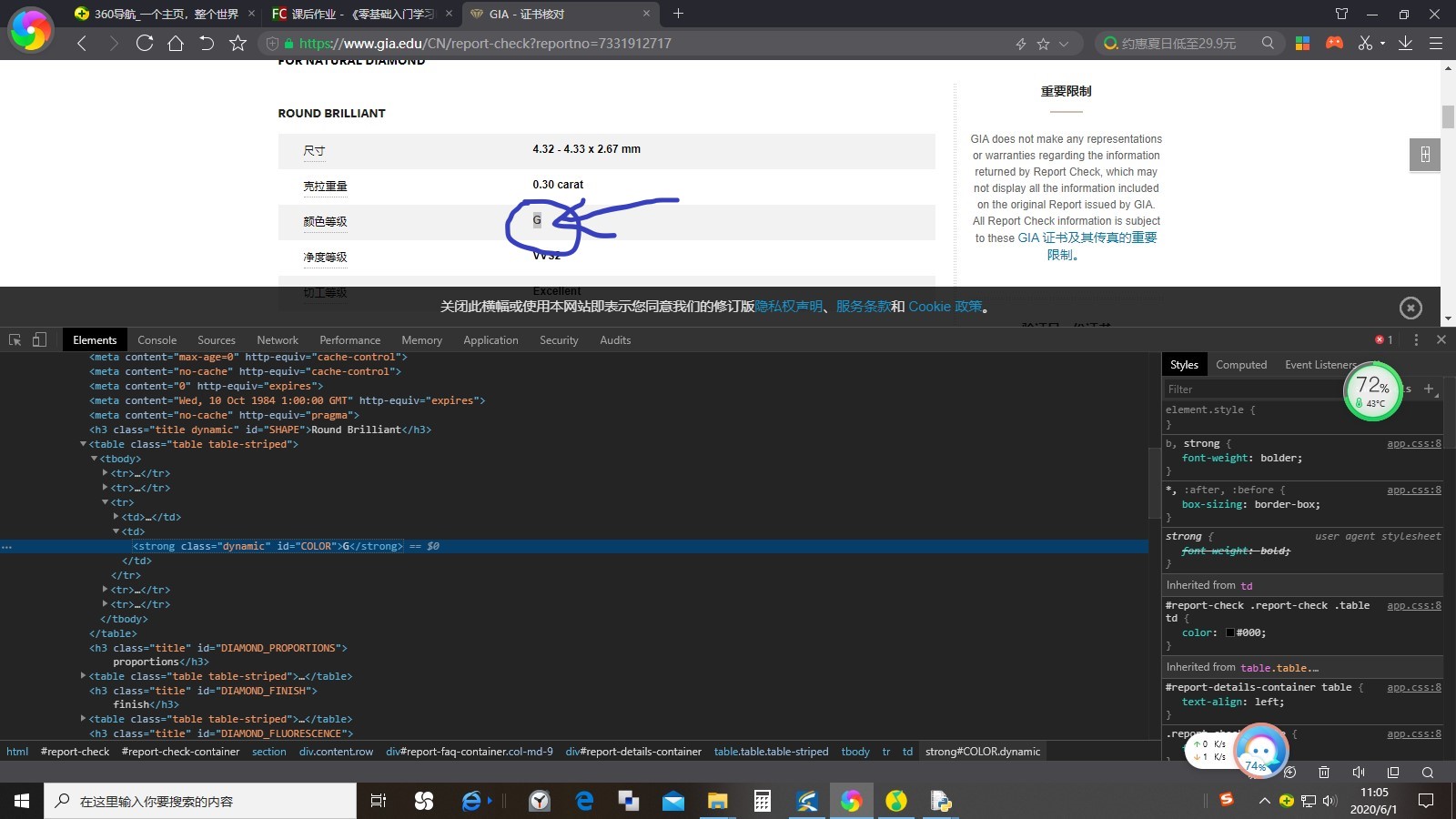Open the Event Listeners tab
This screenshot has height=819, width=1456.
(1319, 365)
